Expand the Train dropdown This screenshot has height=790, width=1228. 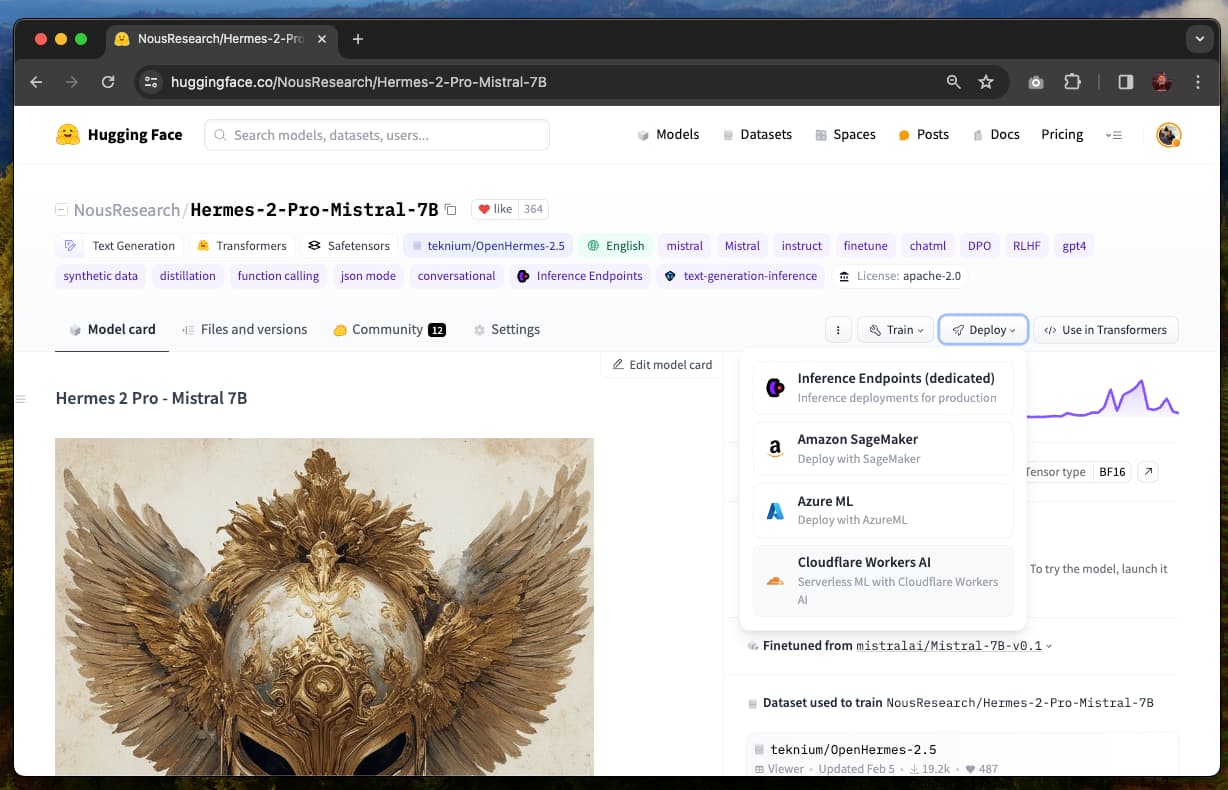pos(896,330)
